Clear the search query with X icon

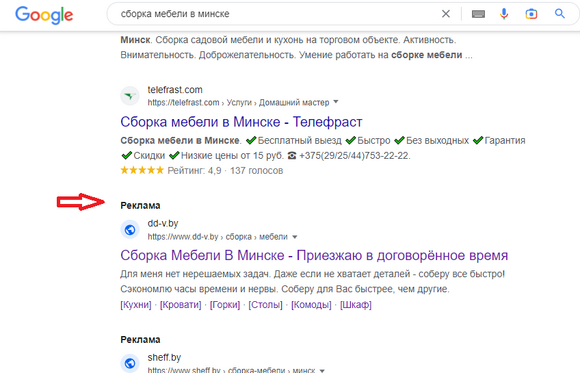click(446, 14)
